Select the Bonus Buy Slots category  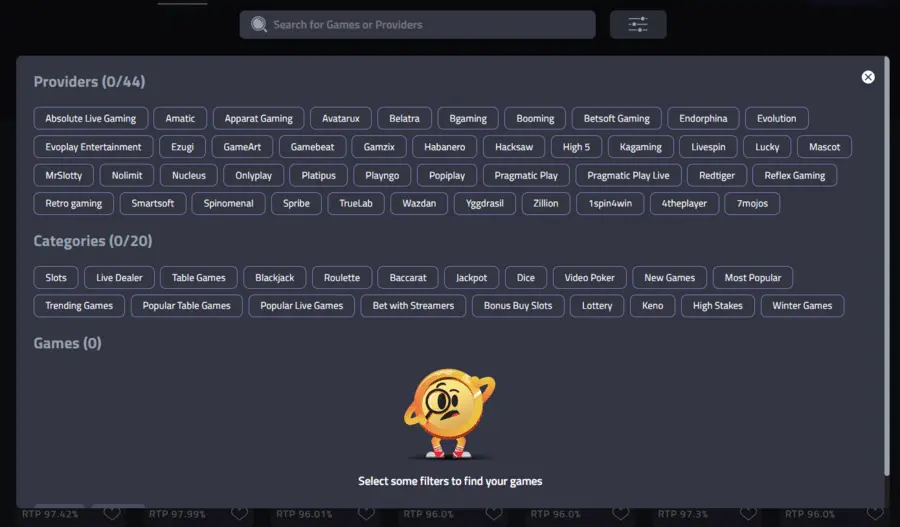518,305
